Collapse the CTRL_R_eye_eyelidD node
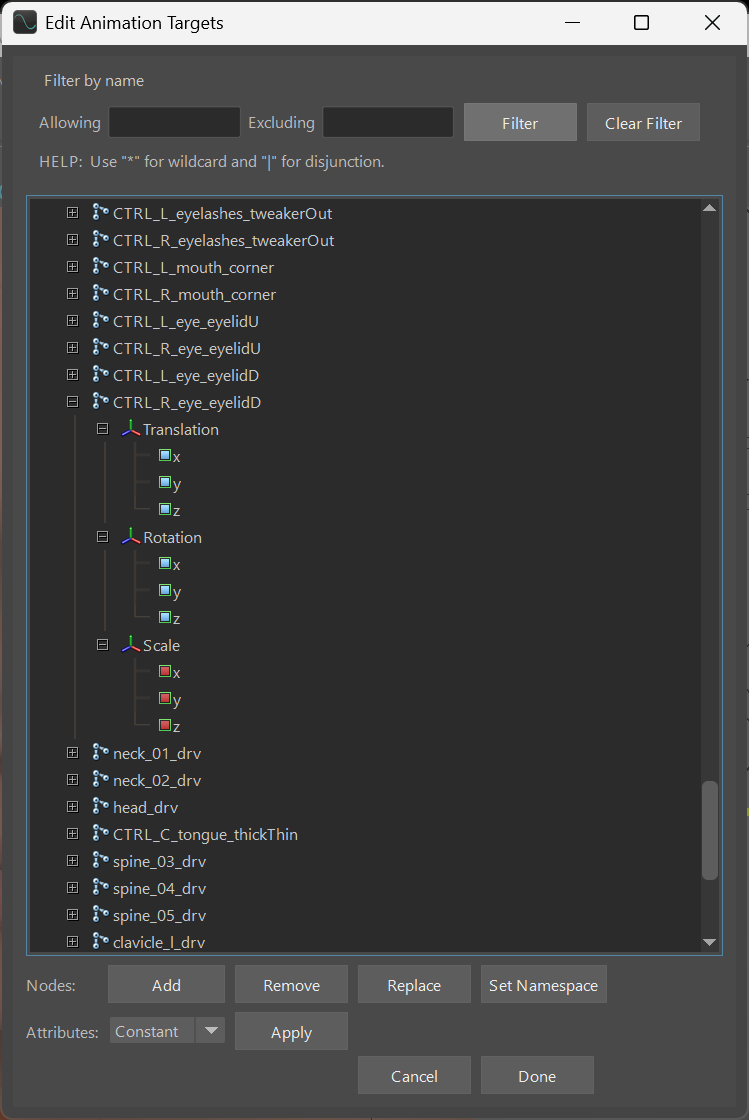The height and width of the screenshot is (1120, 749). click(72, 402)
